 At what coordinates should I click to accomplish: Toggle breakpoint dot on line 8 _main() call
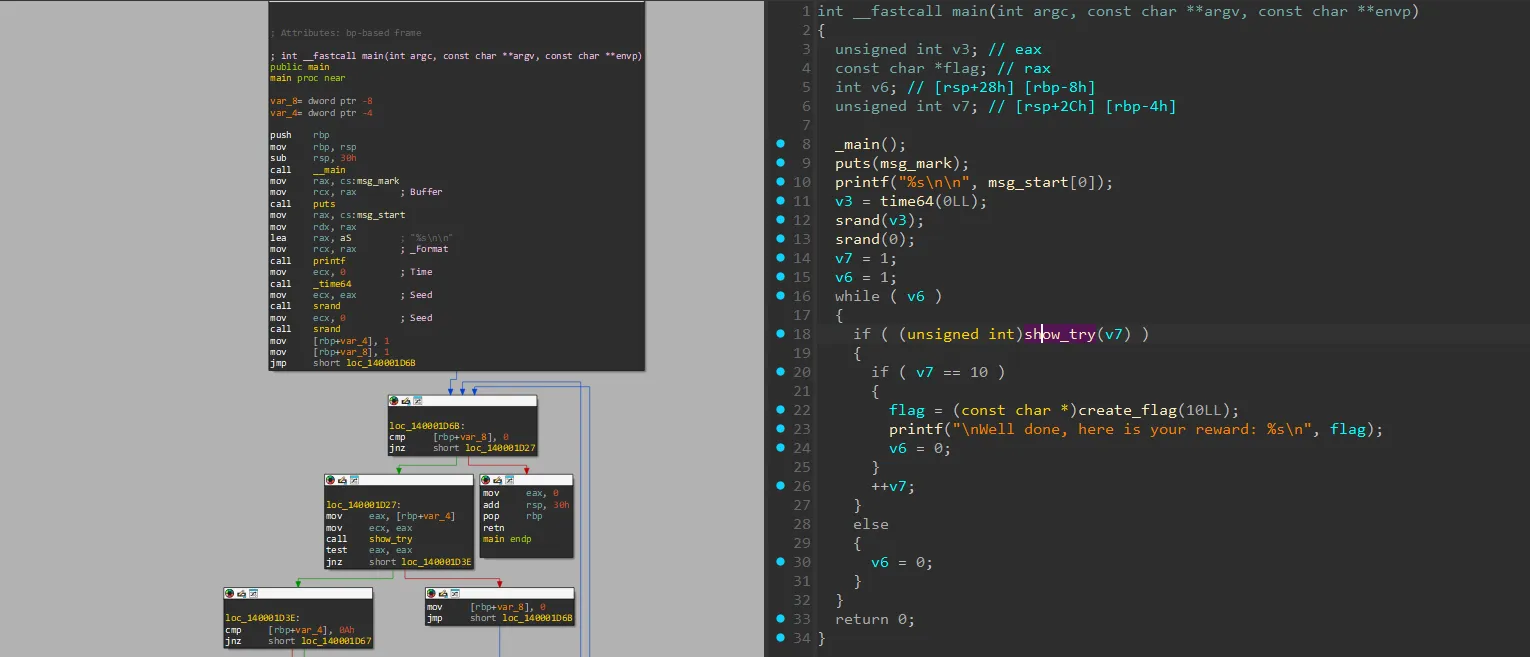tap(781, 144)
